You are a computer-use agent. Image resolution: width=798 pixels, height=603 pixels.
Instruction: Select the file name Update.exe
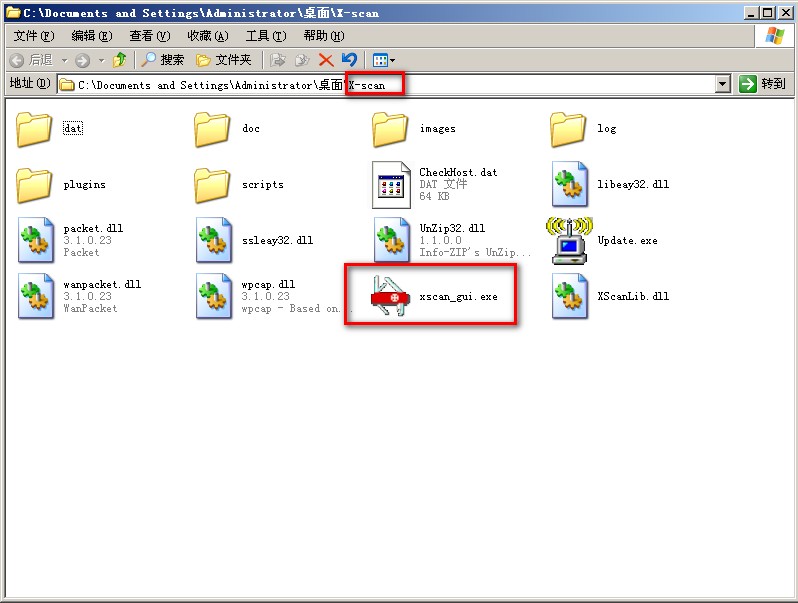627,240
